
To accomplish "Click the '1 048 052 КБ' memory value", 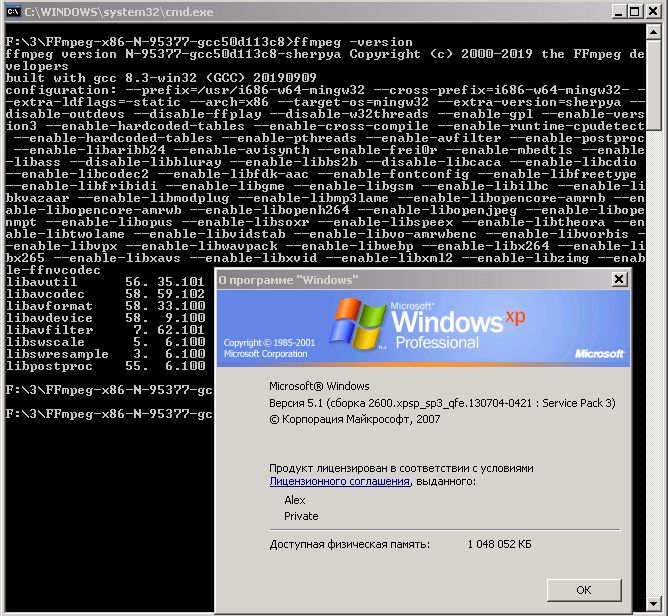I will [x=499, y=544].
